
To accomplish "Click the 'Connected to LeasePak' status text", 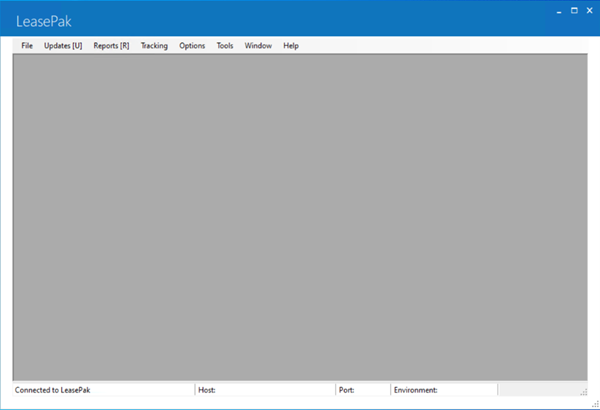I will (52, 390).
